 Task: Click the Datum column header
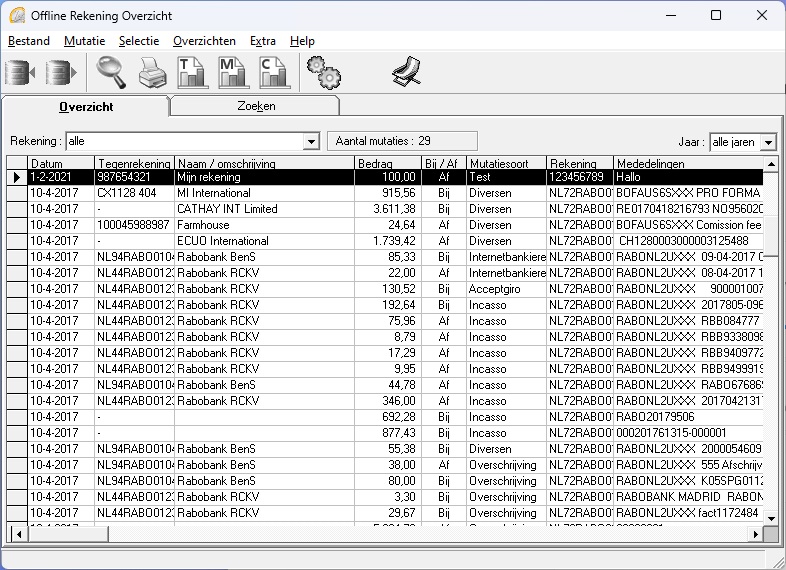click(46, 163)
